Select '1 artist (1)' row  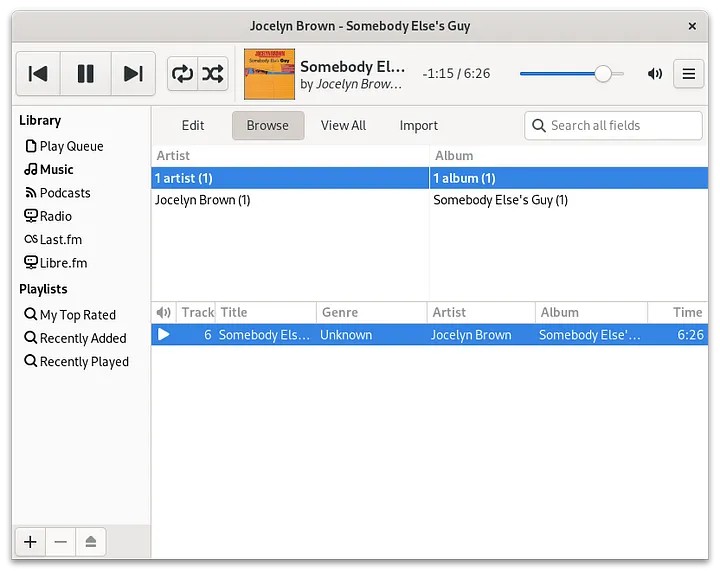click(x=290, y=178)
